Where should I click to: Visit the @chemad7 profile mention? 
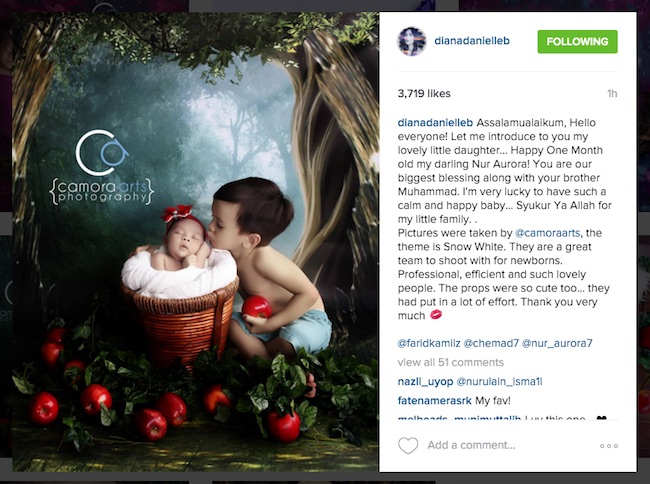[x=491, y=343]
